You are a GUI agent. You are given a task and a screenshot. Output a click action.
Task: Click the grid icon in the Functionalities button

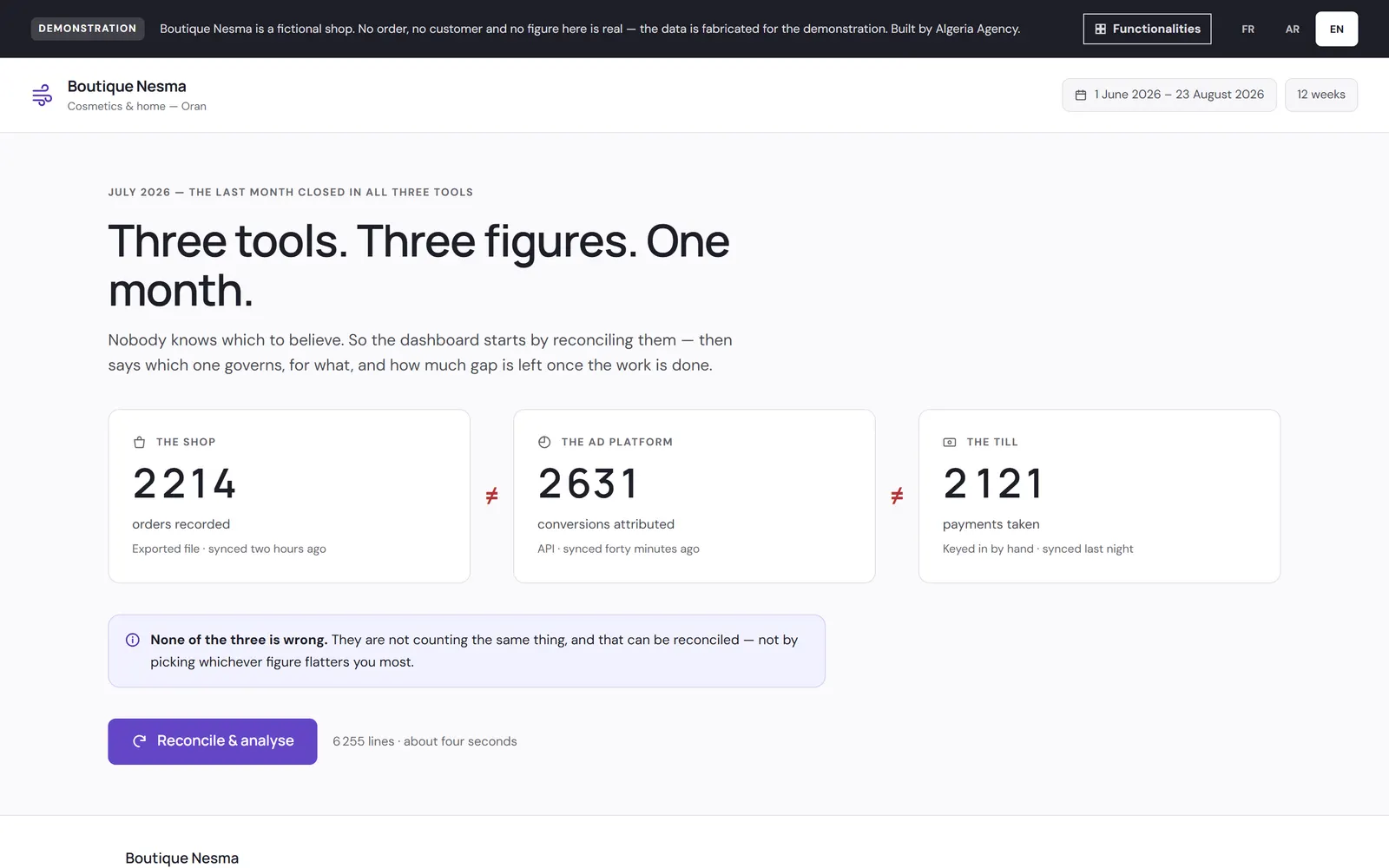[1100, 29]
